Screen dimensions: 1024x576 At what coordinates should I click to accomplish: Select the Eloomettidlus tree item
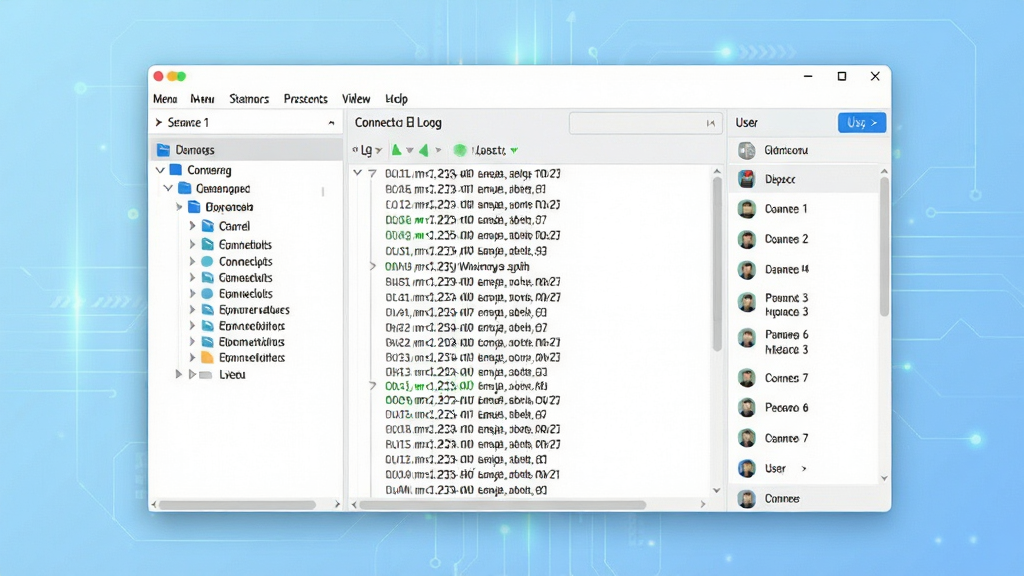click(x=251, y=342)
